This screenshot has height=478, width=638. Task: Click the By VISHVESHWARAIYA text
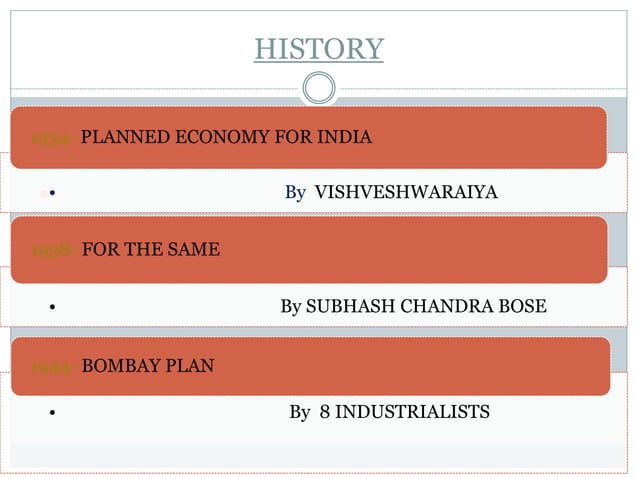coord(391,192)
